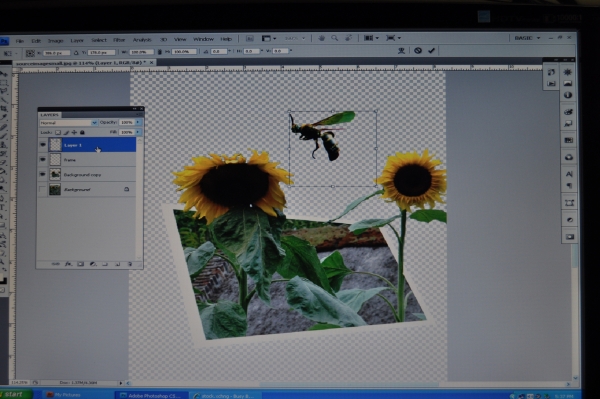This screenshot has width=600, height=399.
Task: Click the link layers icon in Layers panel
Action: tap(55, 264)
